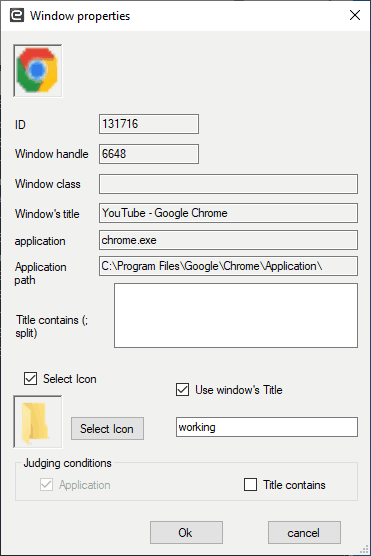Screen dimensions: 371x556
Task: Close the Window properties dialog
Action: tap(355, 15)
